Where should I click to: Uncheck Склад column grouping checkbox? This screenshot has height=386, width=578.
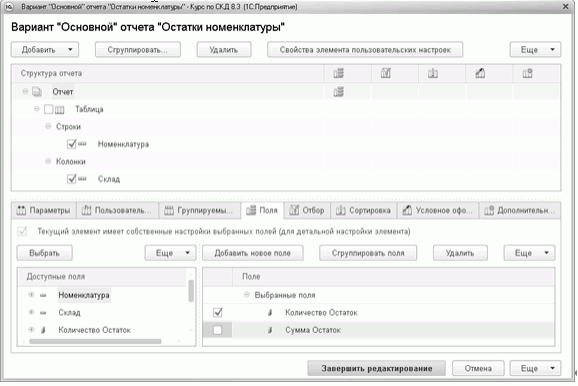(72, 179)
